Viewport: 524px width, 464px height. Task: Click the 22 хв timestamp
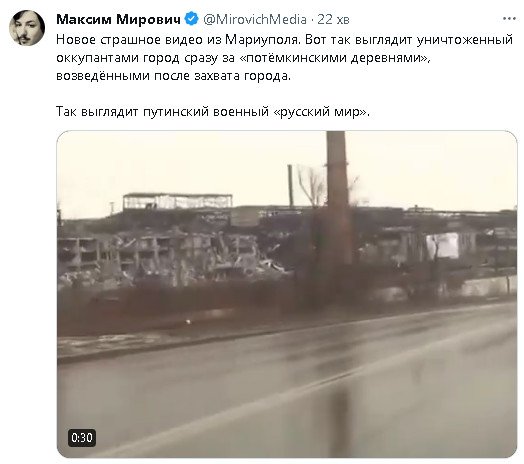333,19
